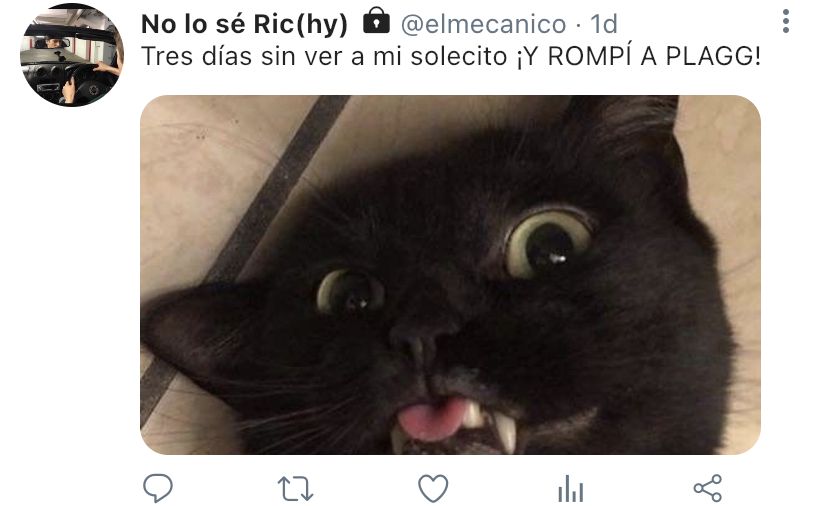Open the three-dot more options menu
This screenshot has height=506, width=828.
786,22
